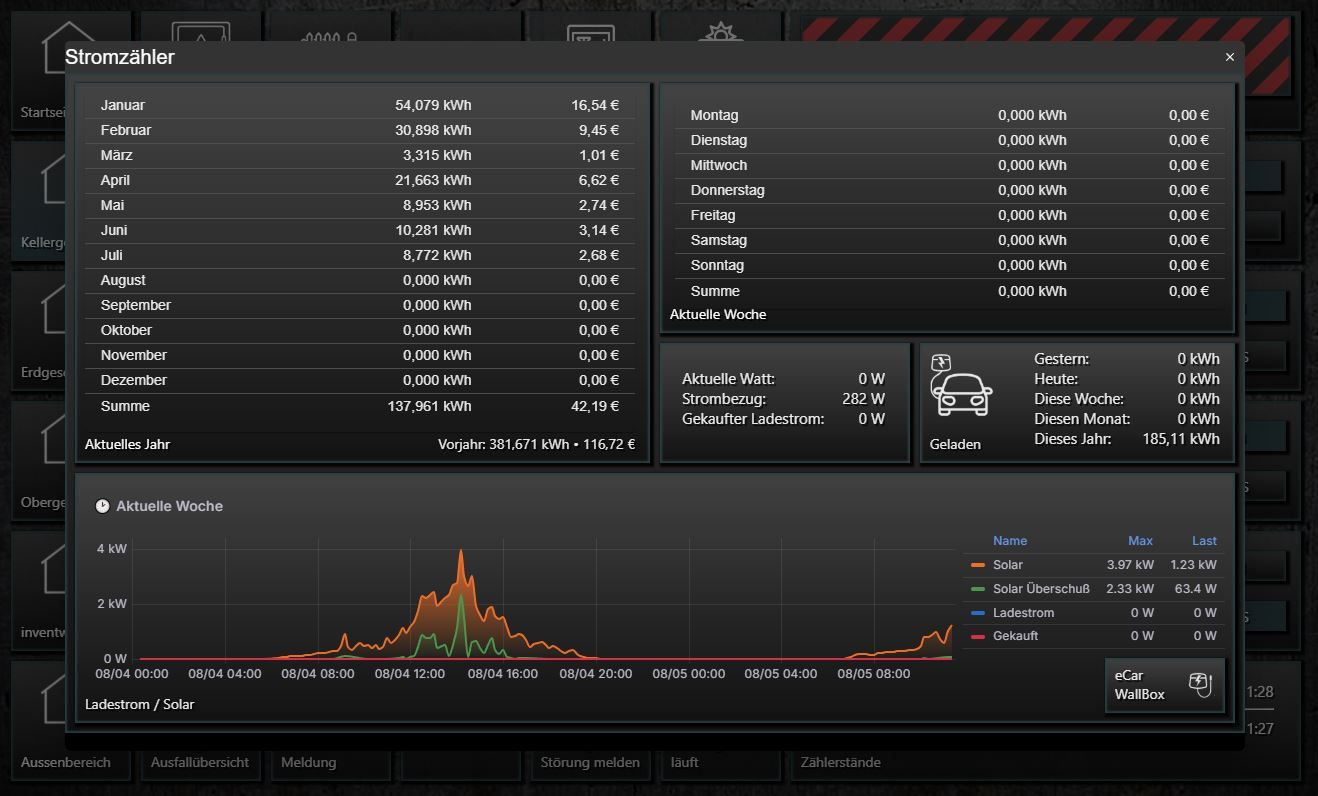Click the 10,281 kWh value for Juni
Image resolution: width=1318 pixels, height=796 pixels.
pyautogui.click(x=433, y=230)
